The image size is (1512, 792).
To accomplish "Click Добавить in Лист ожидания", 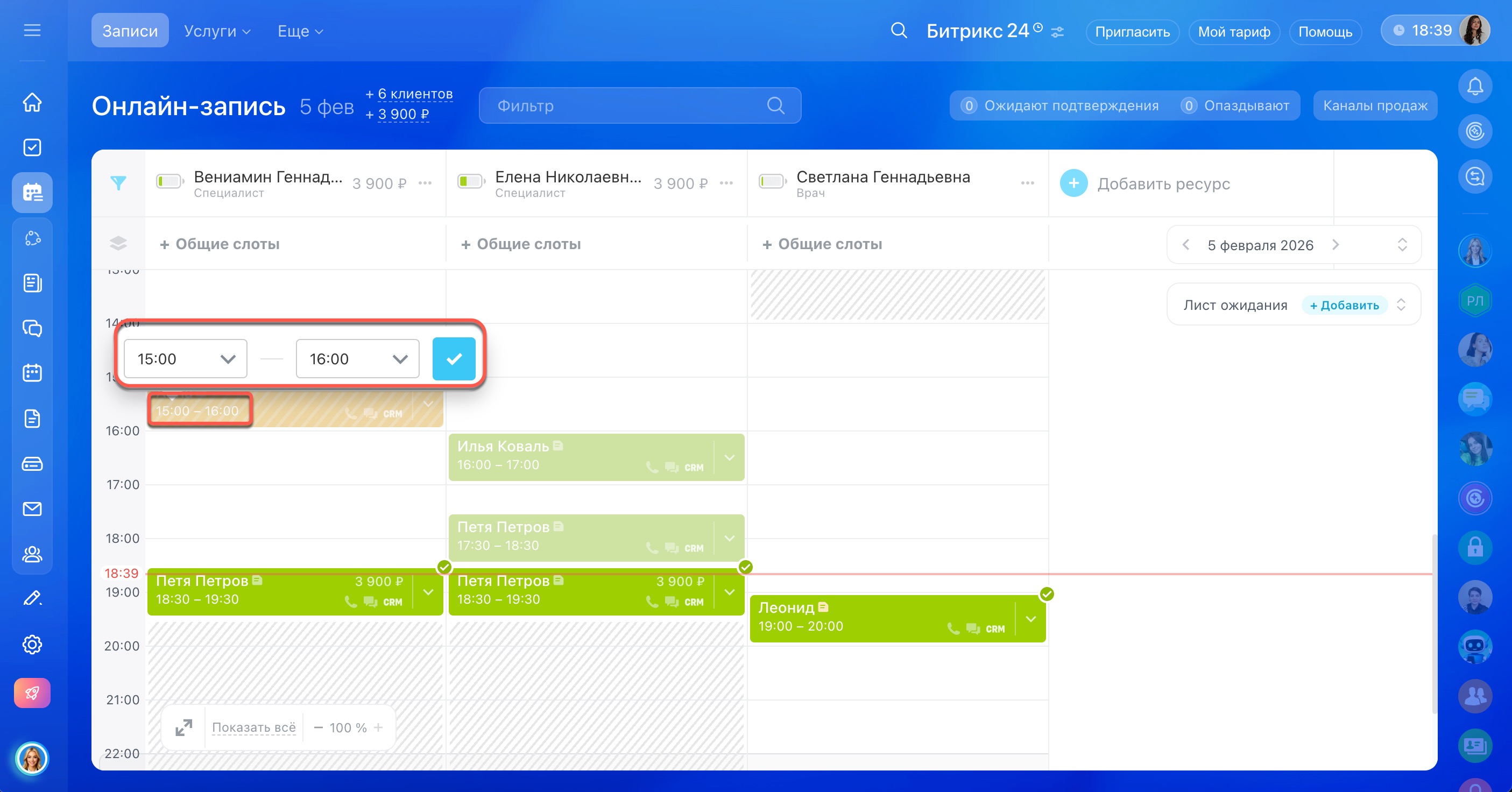I will [x=1344, y=305].
